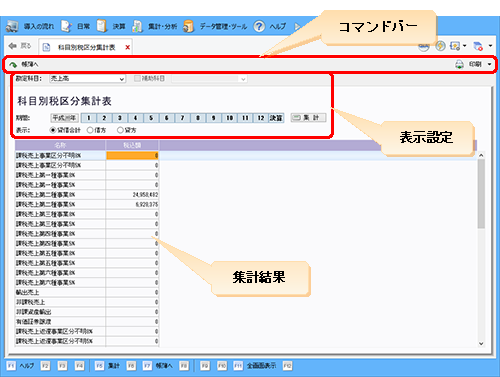
Task: Select month 8 in the period bar
Action: pyautogui.click(x=198, y=118)
